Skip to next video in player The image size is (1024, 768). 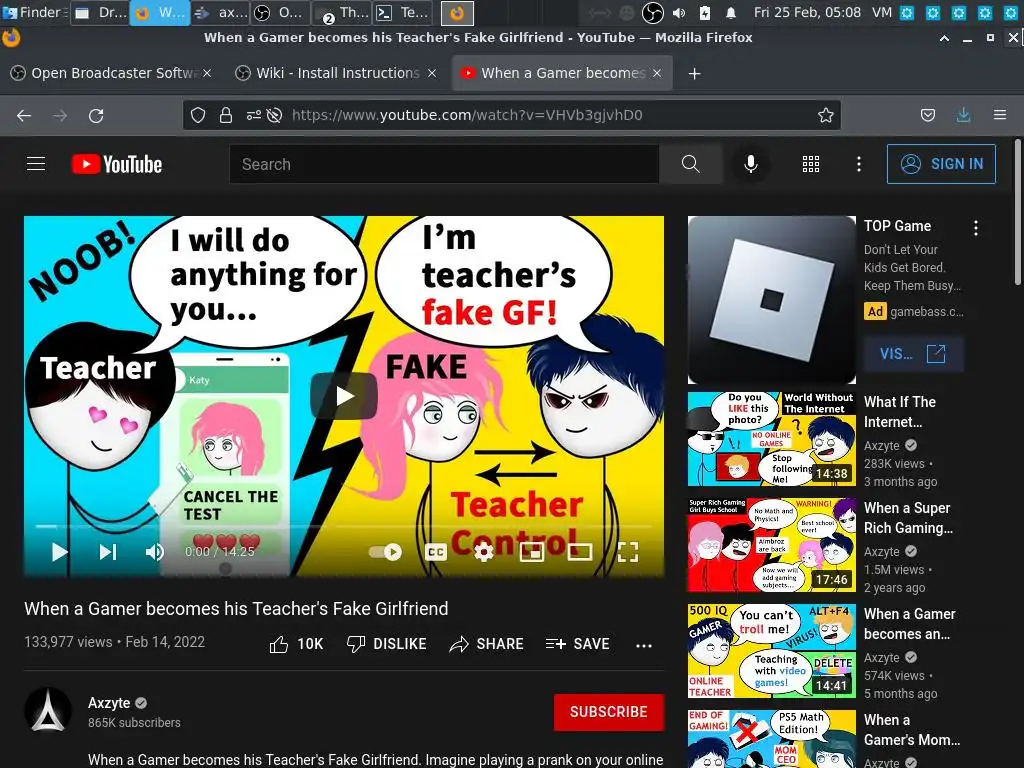pyautogui.click(x=108, y=552)
